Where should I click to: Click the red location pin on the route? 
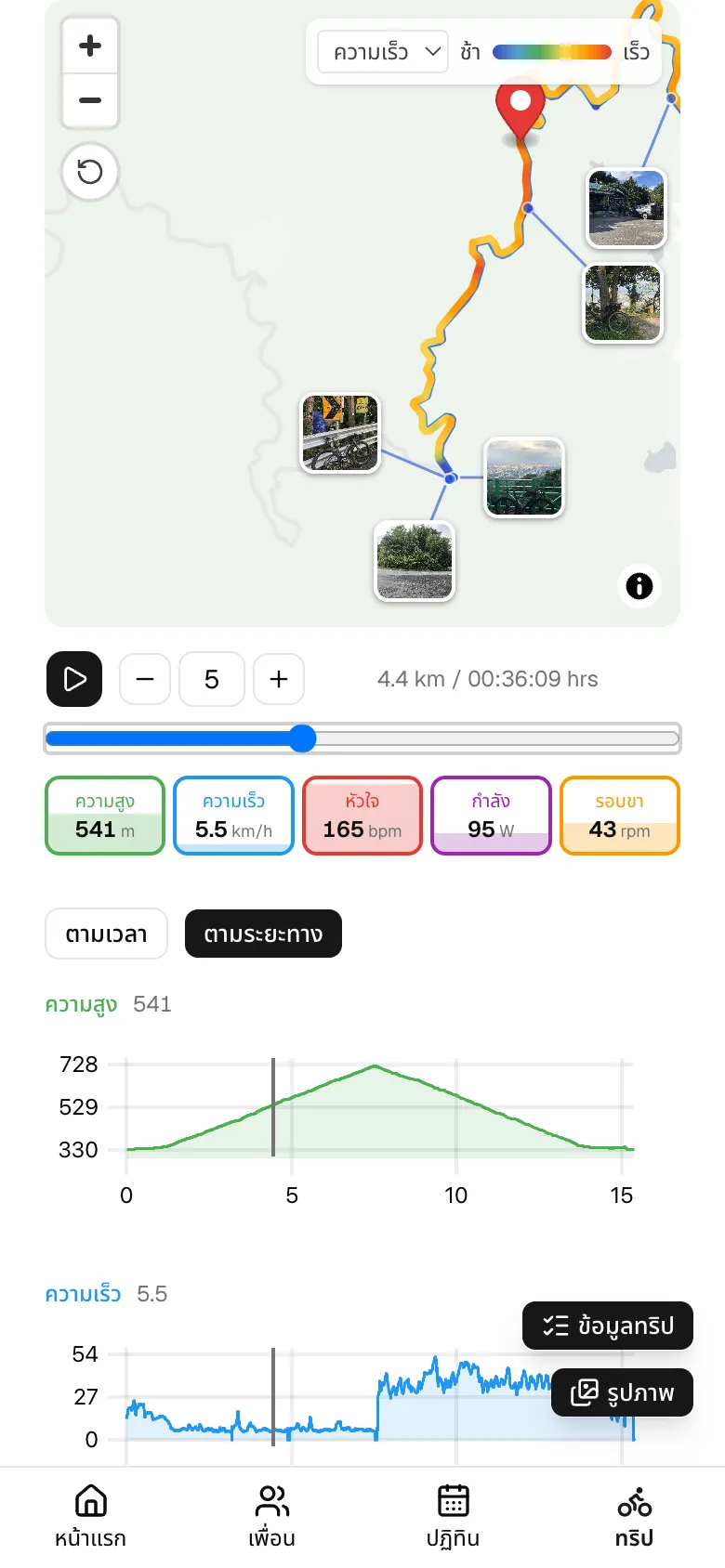(x=521, y=111)
